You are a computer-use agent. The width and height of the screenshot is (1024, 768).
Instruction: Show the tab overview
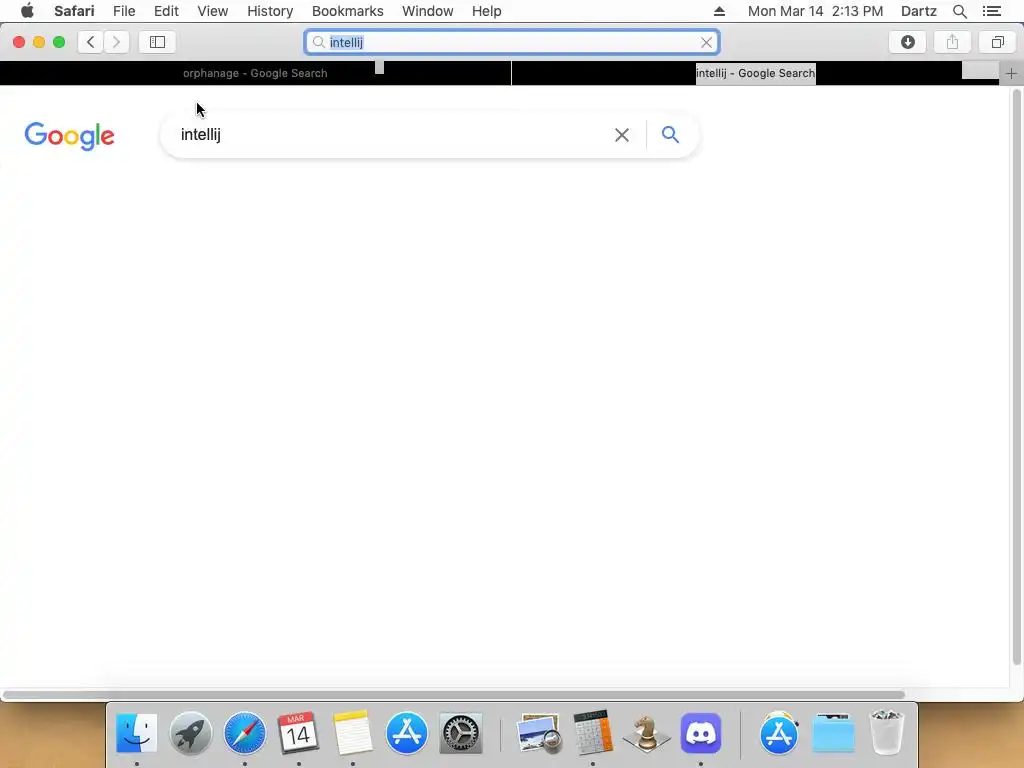[997, 42]
